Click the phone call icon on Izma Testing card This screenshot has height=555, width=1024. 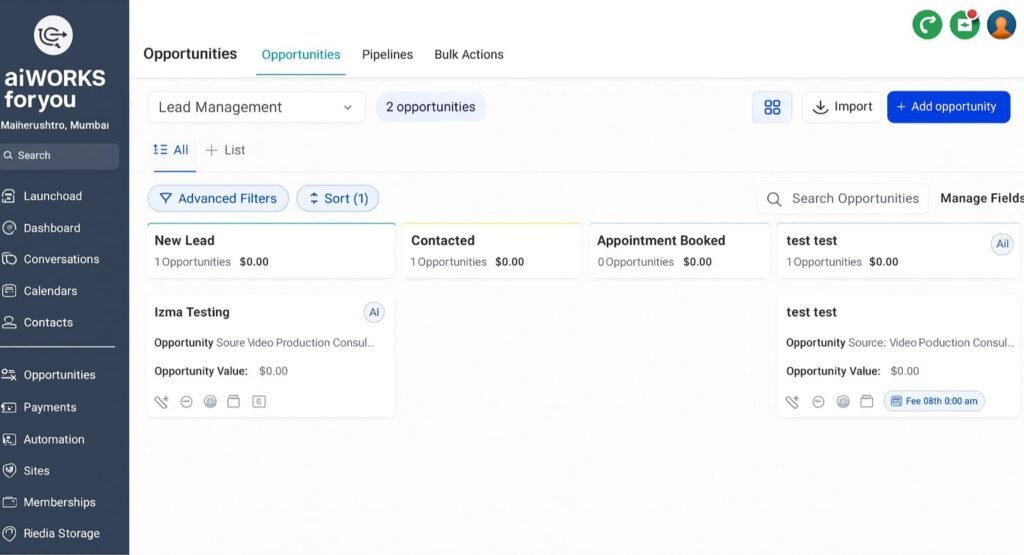[161, 402]
